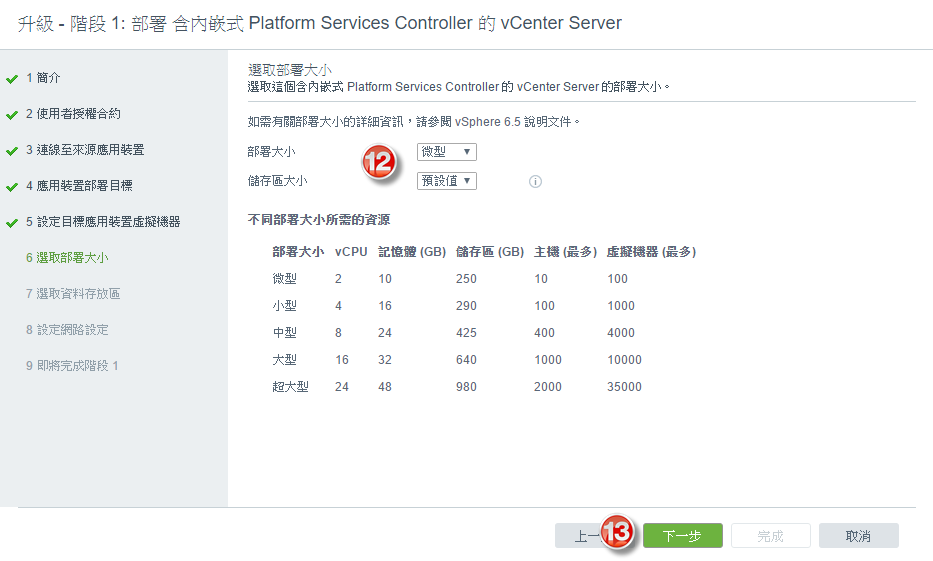
Task: Go to step 5 設定目標應用裝置虛擬機器
Action: tap(103, 222)
